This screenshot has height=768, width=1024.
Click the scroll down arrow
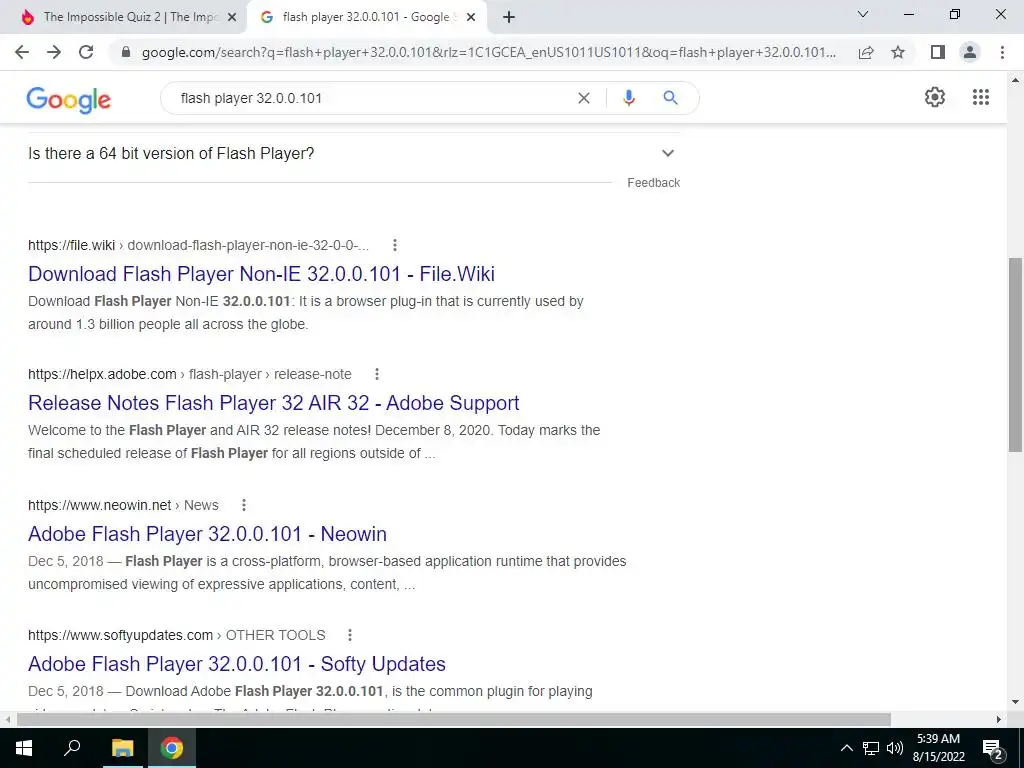click(x=1015, y=703)
